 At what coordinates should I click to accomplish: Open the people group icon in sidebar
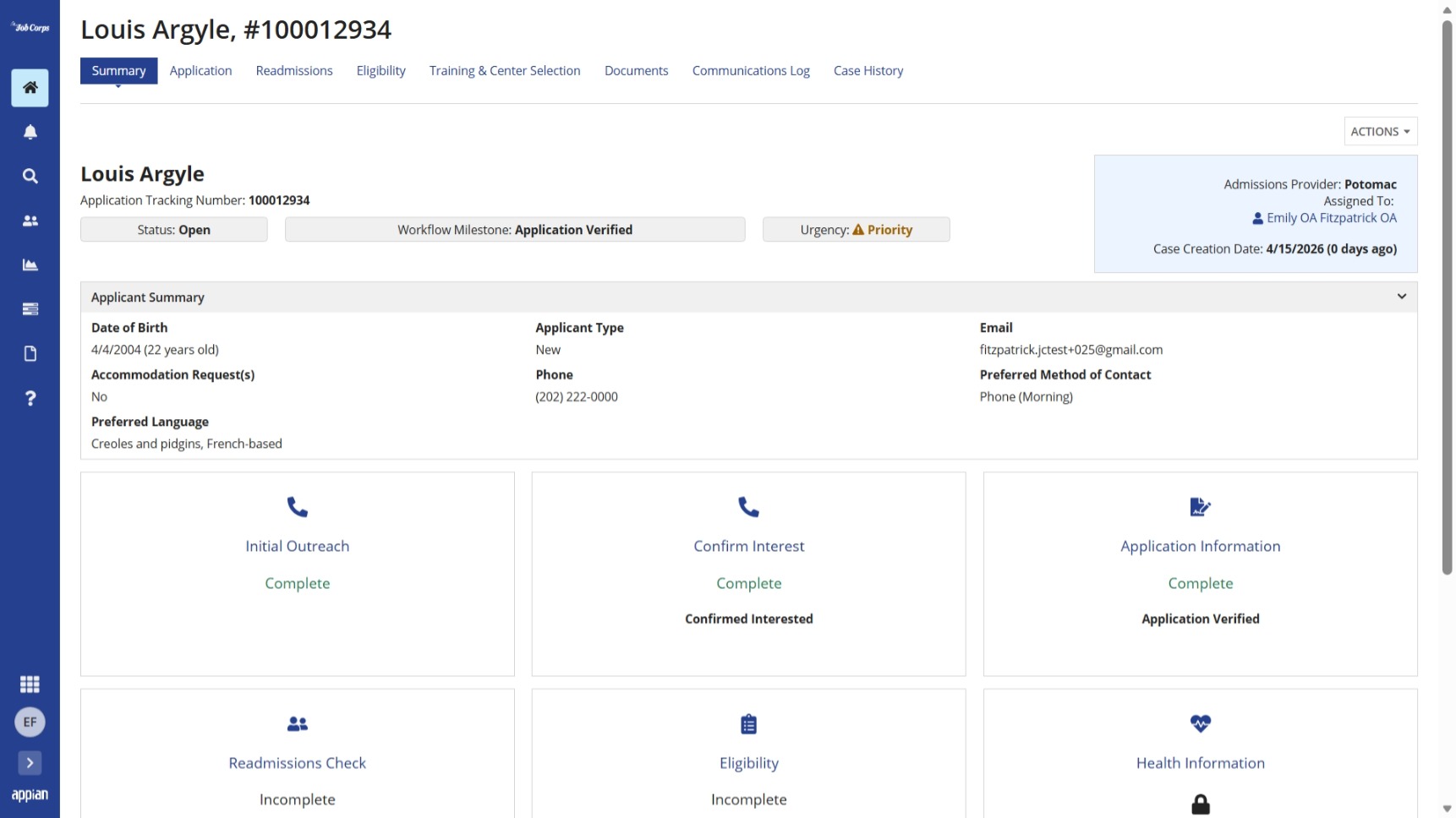[30, 221]
